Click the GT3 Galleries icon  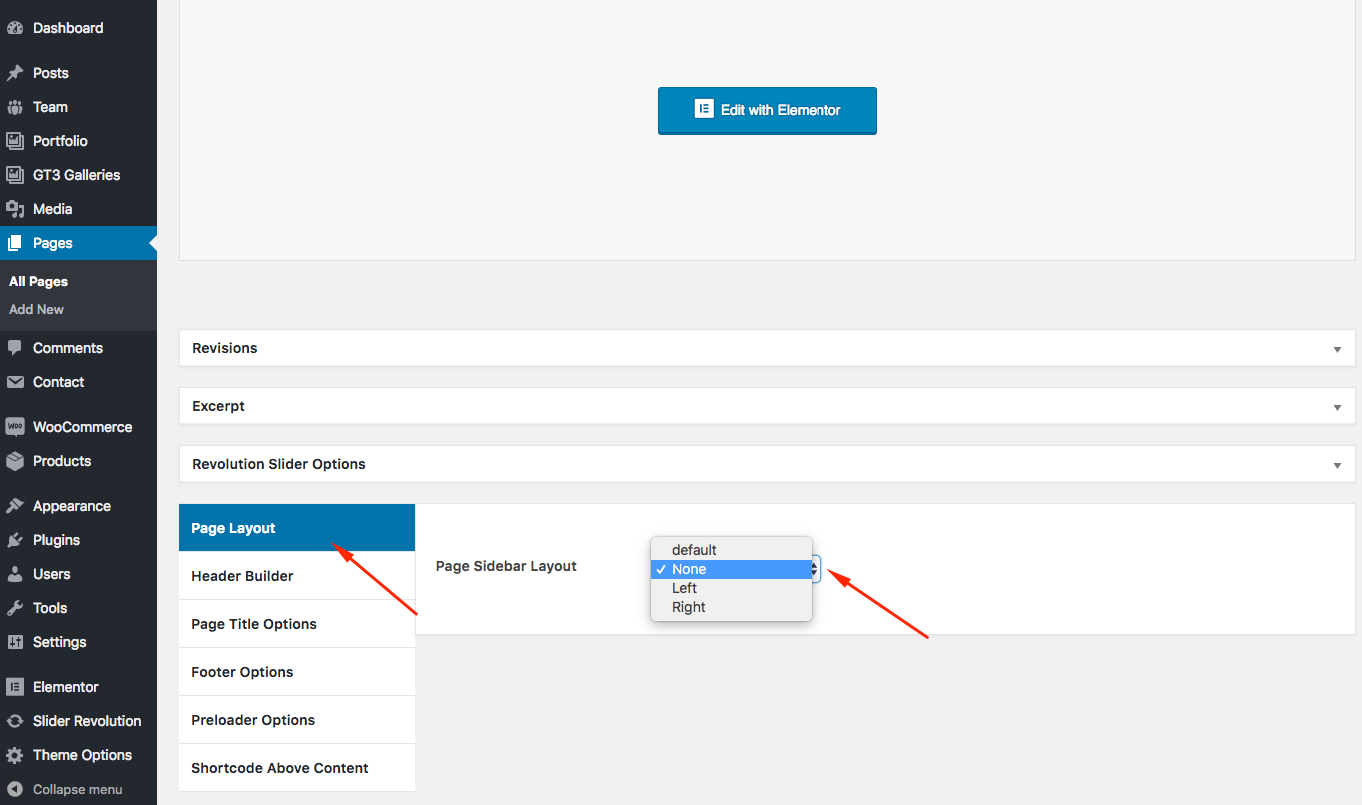point(15,175)
